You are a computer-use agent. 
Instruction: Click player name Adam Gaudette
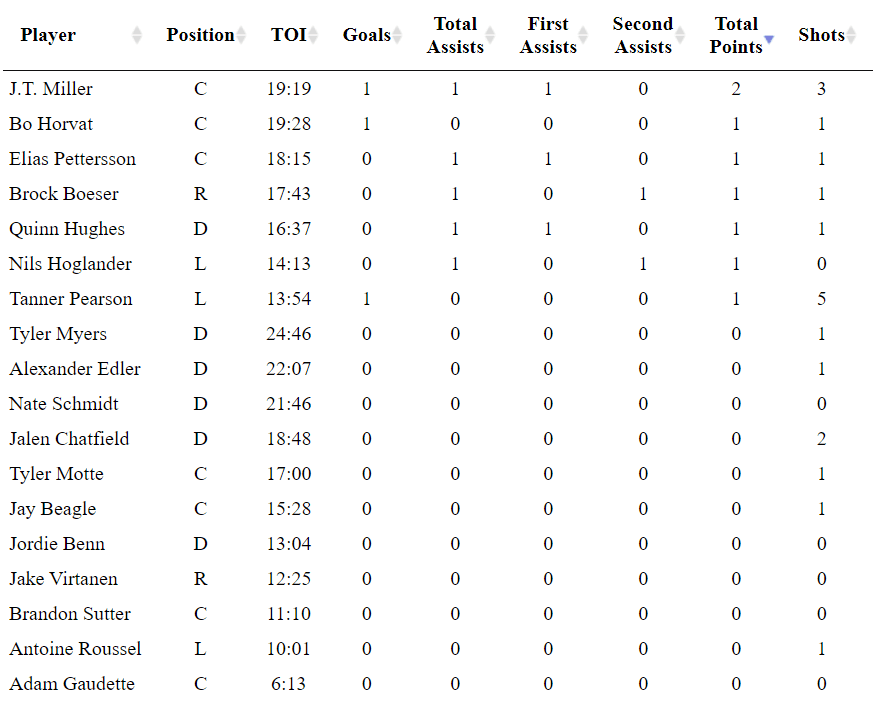pyautogui.click(x=72, y=684)
